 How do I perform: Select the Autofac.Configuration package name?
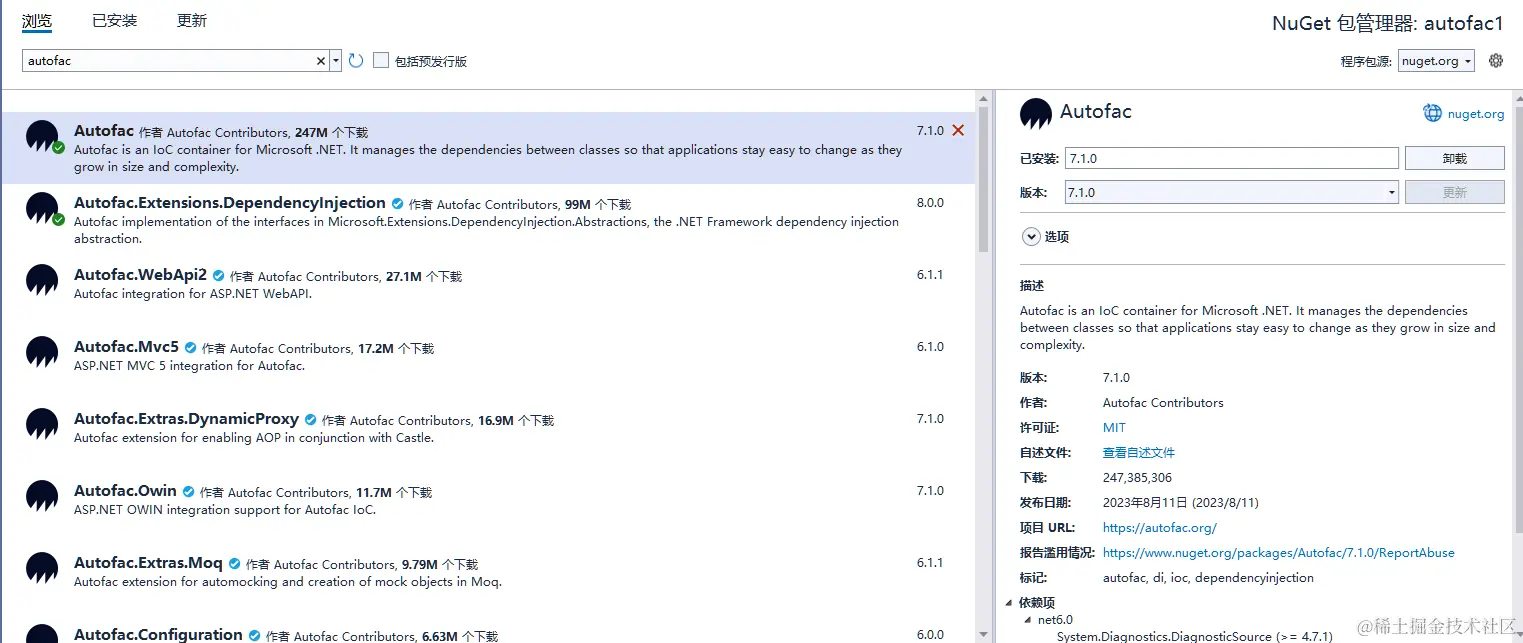pos(158,634)
